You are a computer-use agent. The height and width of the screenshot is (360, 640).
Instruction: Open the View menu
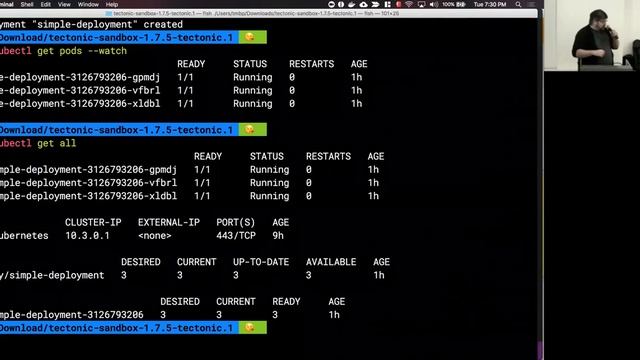click(64, 4)
